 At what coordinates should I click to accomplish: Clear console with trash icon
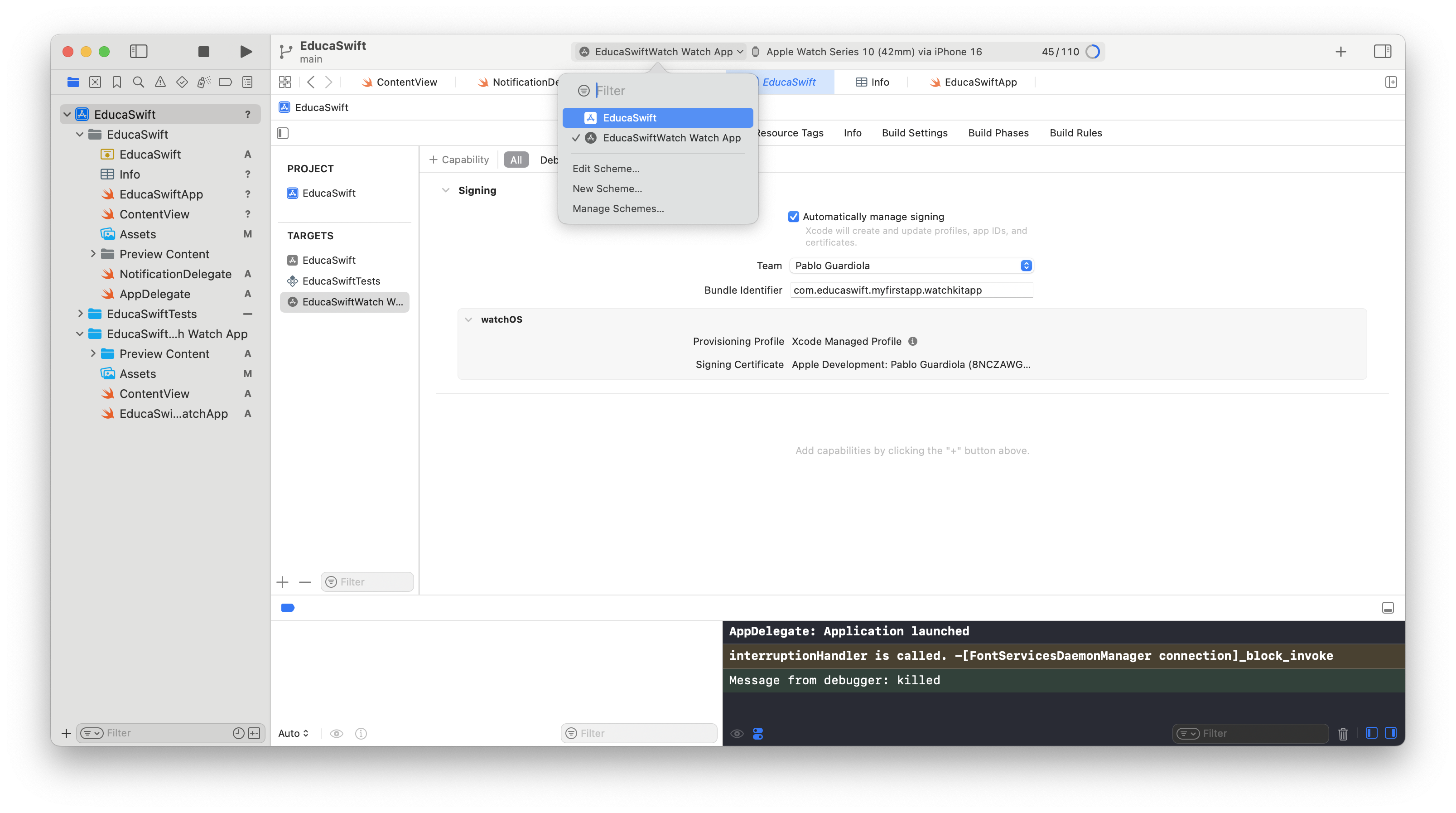(x=1343, y=733)
